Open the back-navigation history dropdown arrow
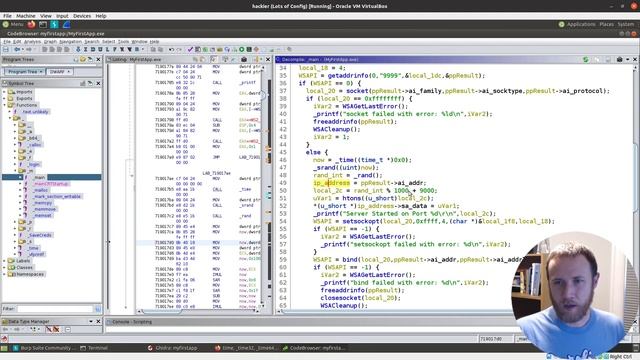Image resolution: width=640 pixels, height=360 pixels. [x=22, y=49]
